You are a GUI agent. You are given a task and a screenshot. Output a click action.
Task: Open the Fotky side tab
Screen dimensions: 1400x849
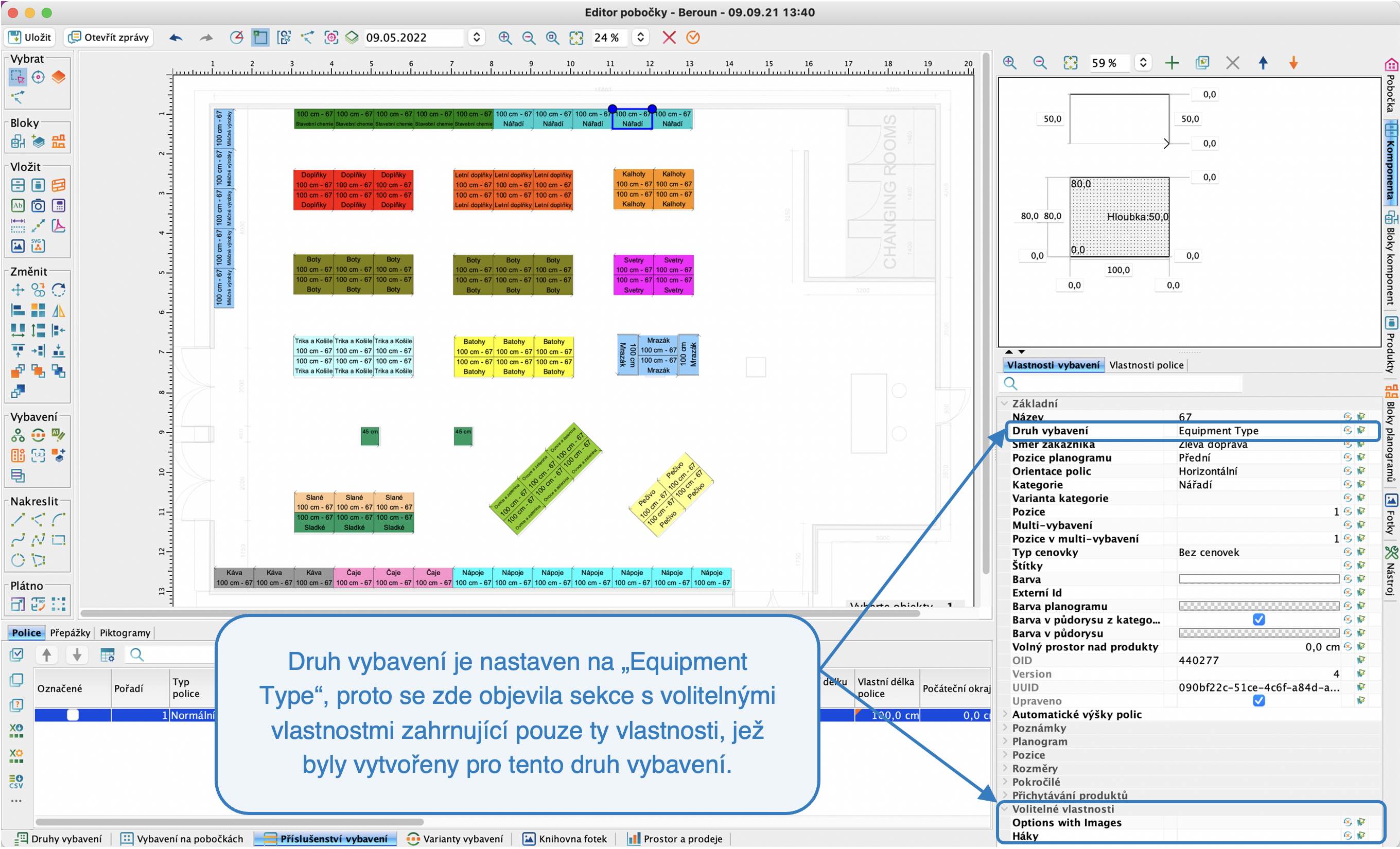tap(1391, 515)
